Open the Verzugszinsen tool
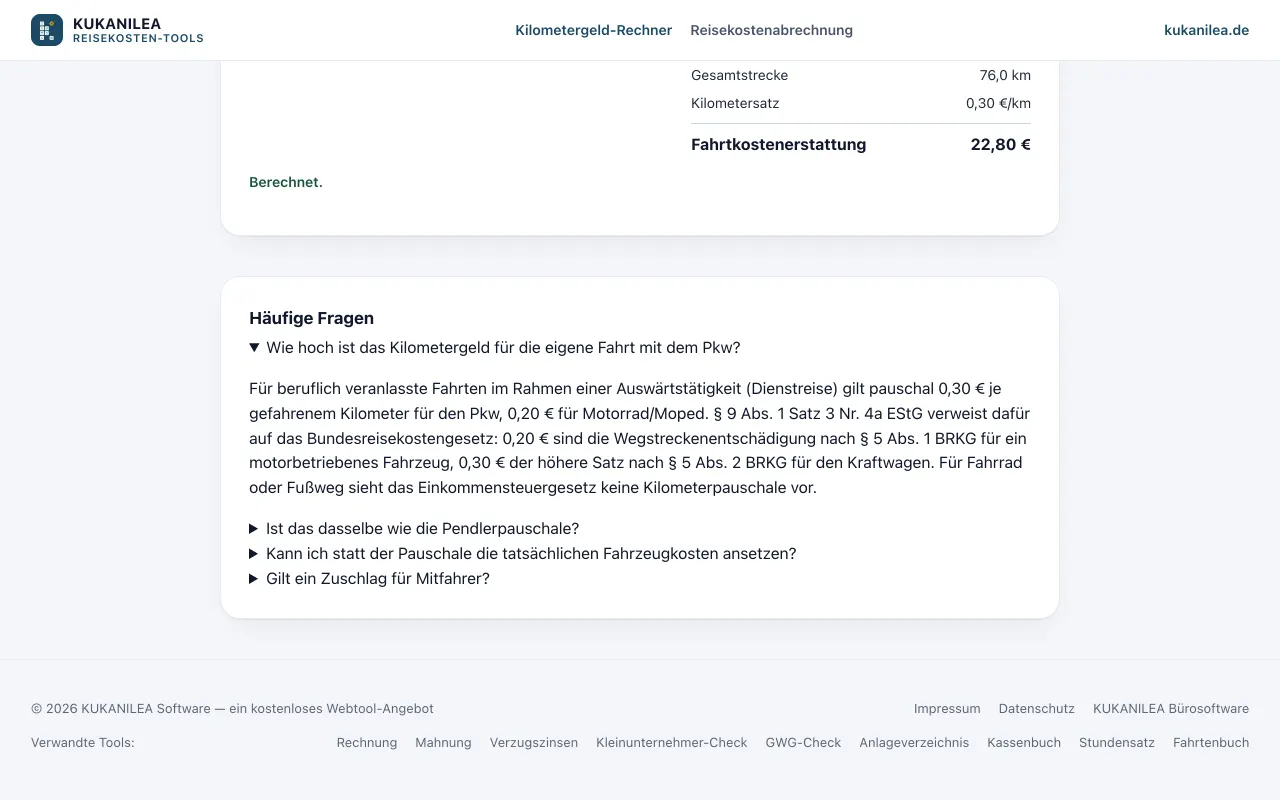Screen dimensions: 1280x800 pyautogui.click(x=534, y=742)
